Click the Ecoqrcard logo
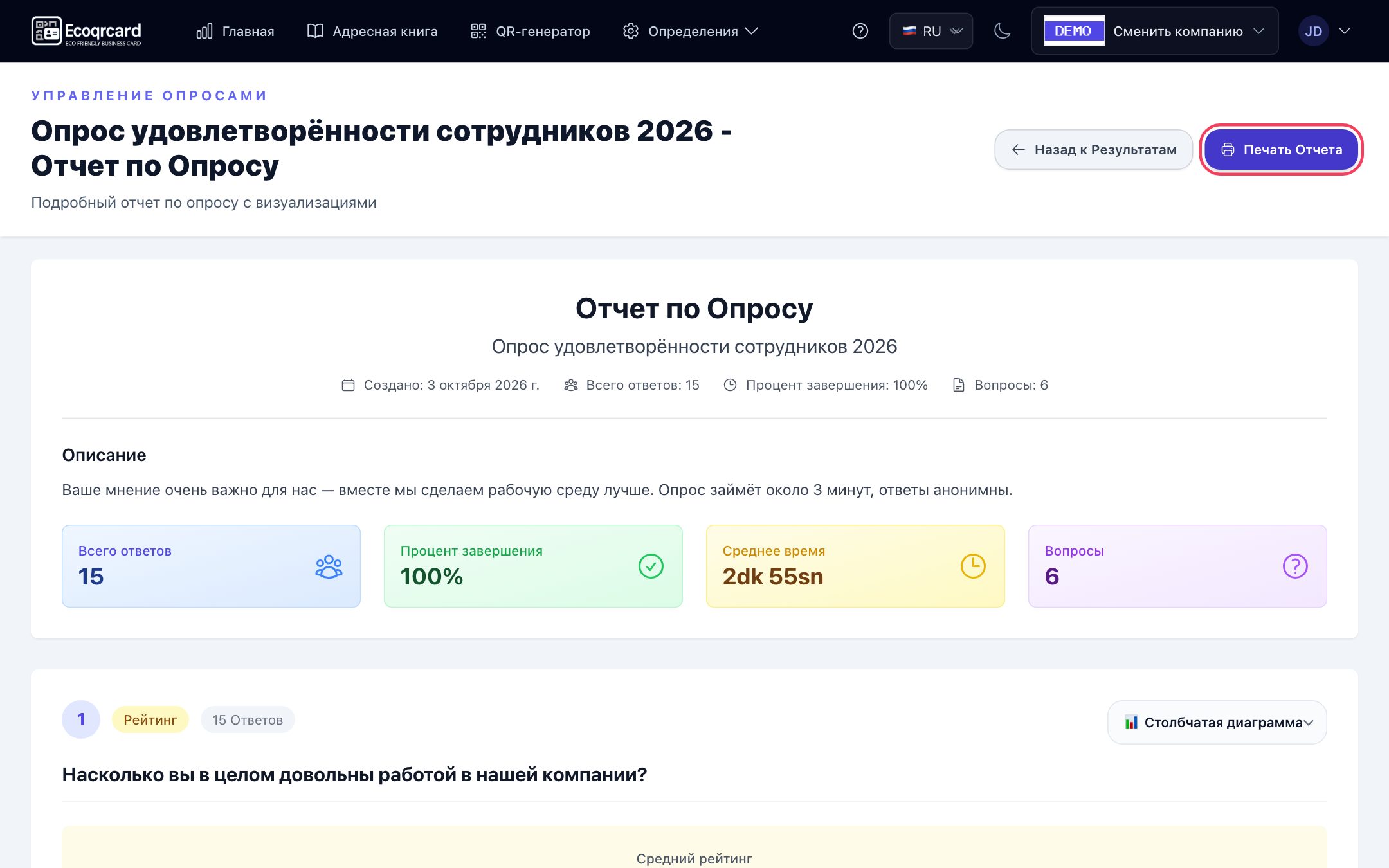This screenshot has width=1389, height=868. tap(86, 31)
